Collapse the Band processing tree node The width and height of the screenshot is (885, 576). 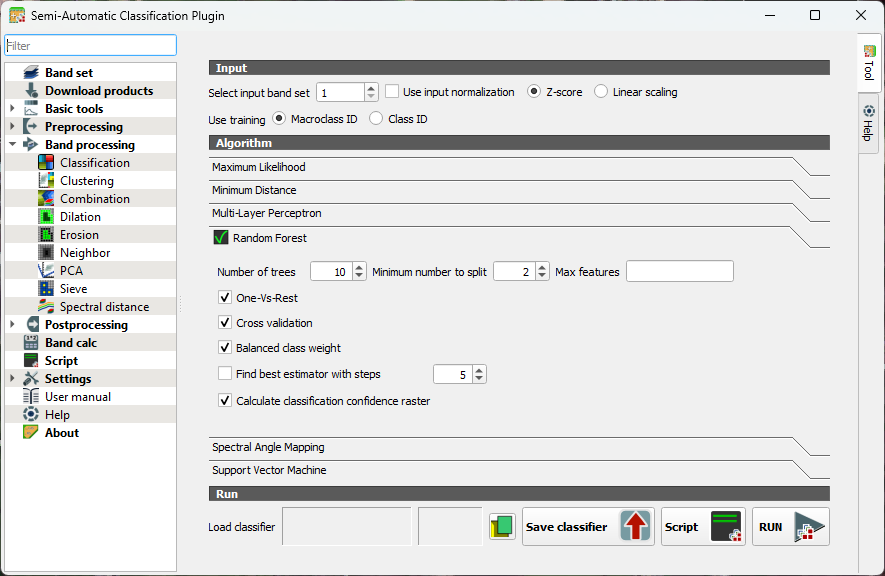click(12, 145)
